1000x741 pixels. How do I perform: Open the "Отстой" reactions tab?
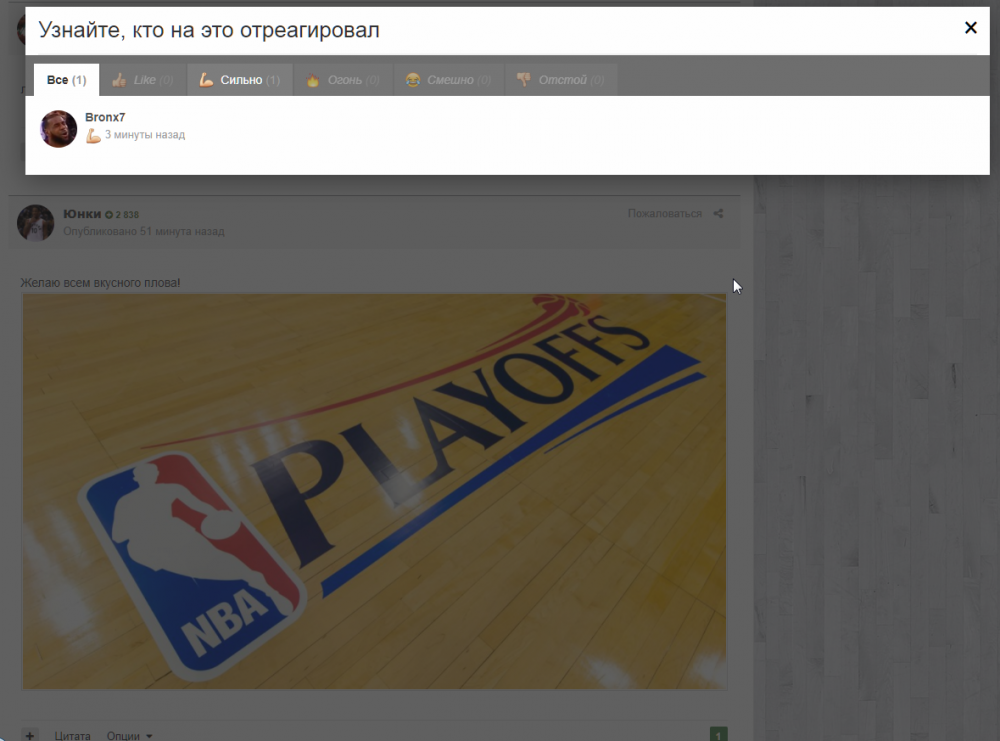click(x=560, y=80)
